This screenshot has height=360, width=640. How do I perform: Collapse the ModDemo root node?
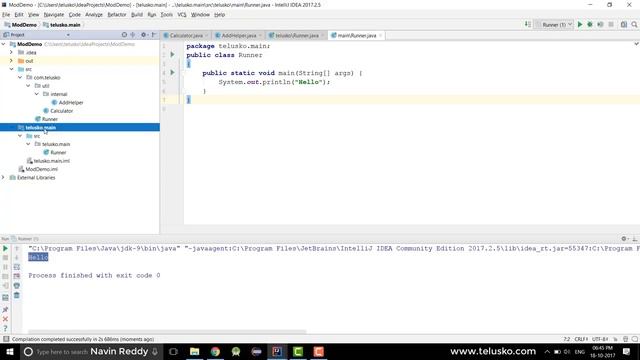(x=4, y=44)
